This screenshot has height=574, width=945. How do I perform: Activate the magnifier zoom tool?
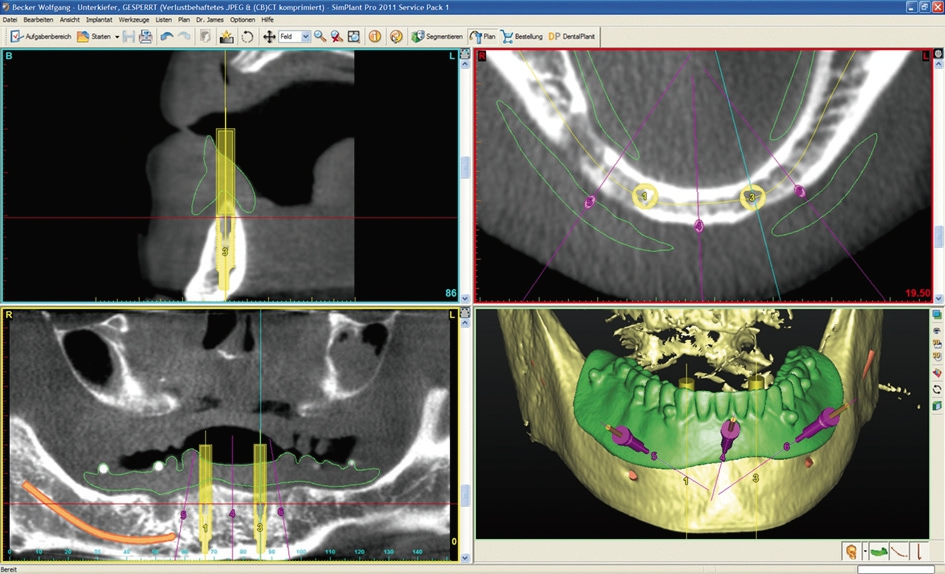pyautogui.click(x=320, y=37)
